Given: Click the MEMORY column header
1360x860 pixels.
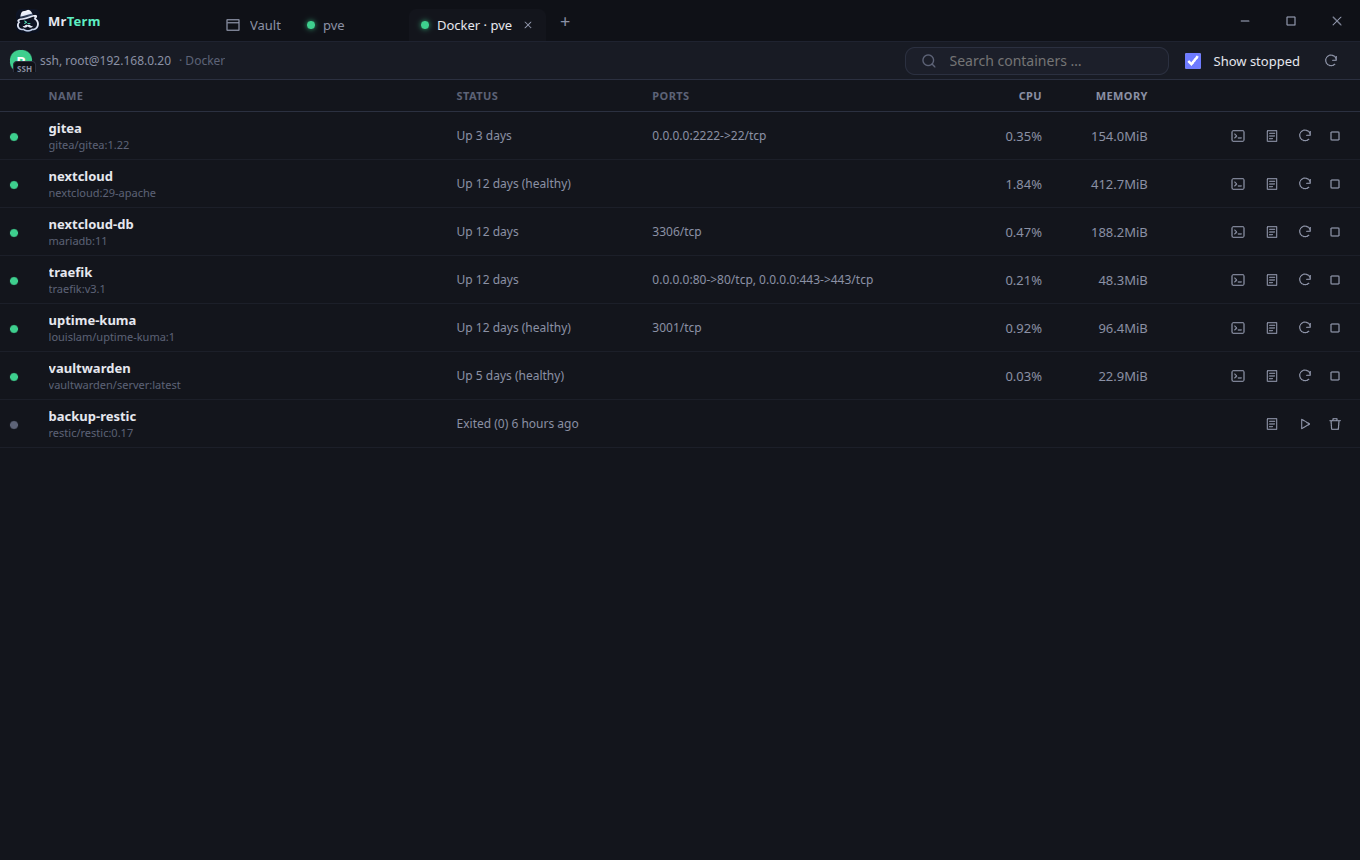Looking at the screenshot, I should (1122, 96).
